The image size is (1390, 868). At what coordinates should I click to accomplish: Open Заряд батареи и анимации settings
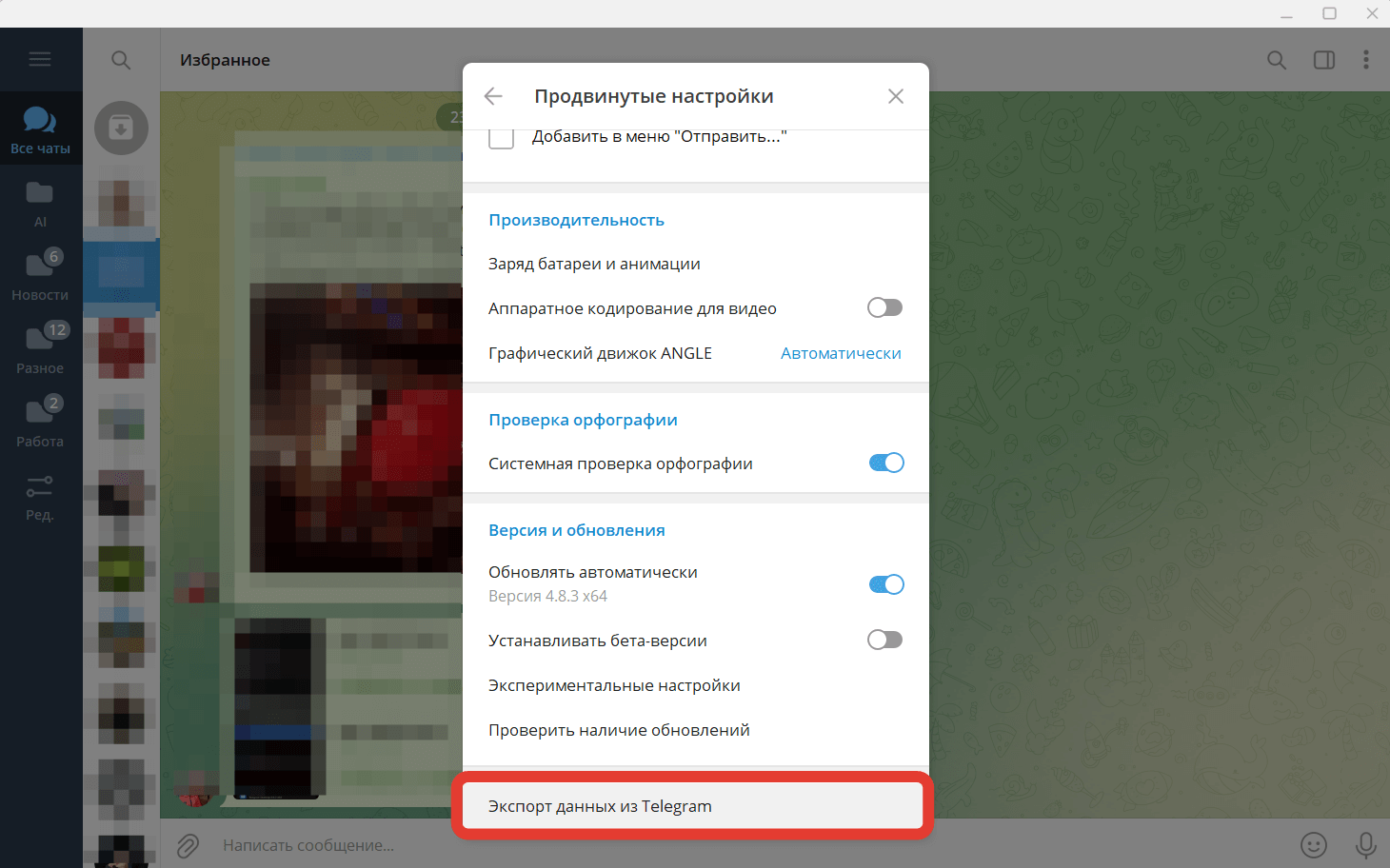696,264
